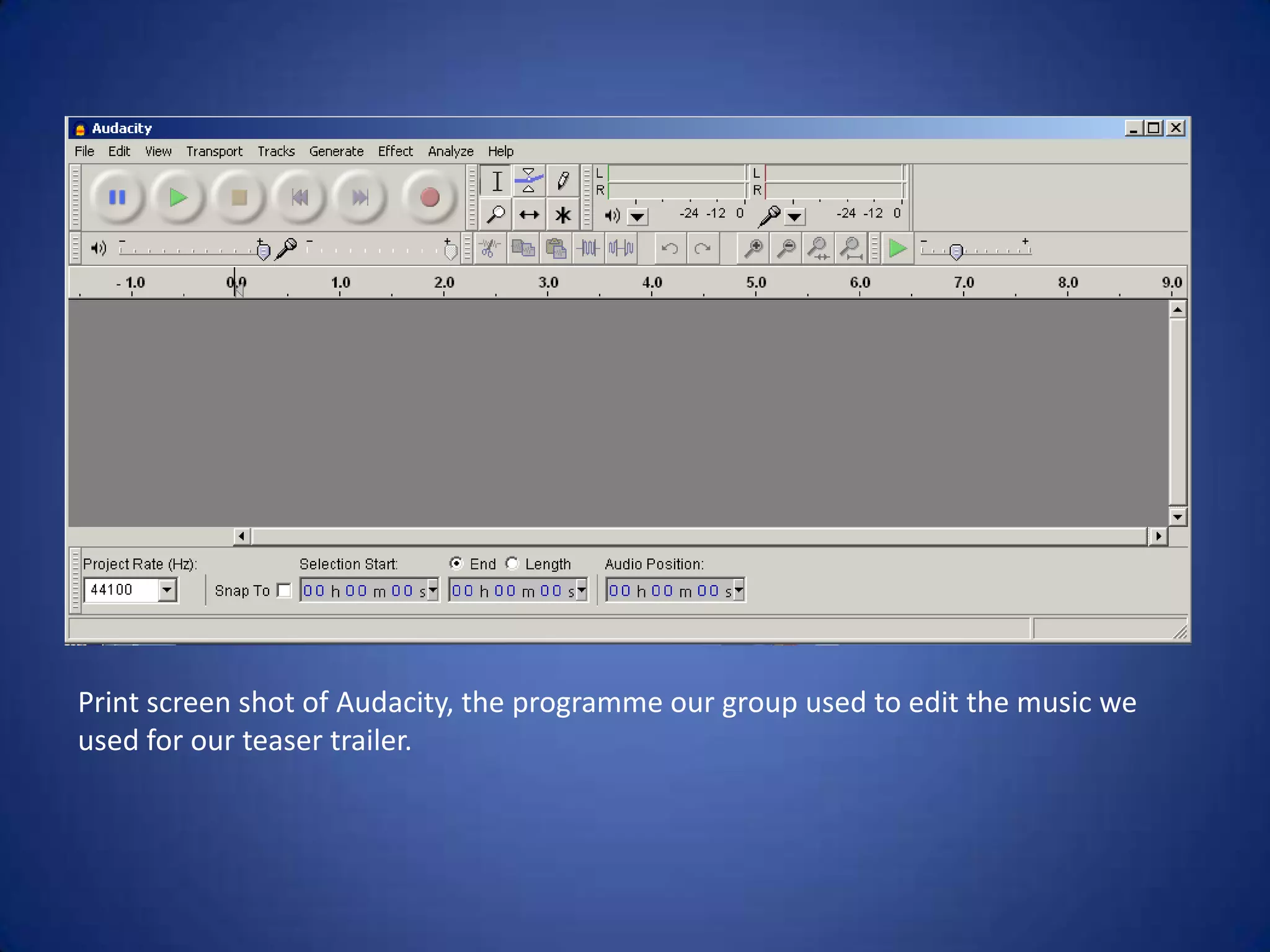Viewport: 1270px width, 952px height.
Task: Open the Effect menu
Action: click(395, 151)
